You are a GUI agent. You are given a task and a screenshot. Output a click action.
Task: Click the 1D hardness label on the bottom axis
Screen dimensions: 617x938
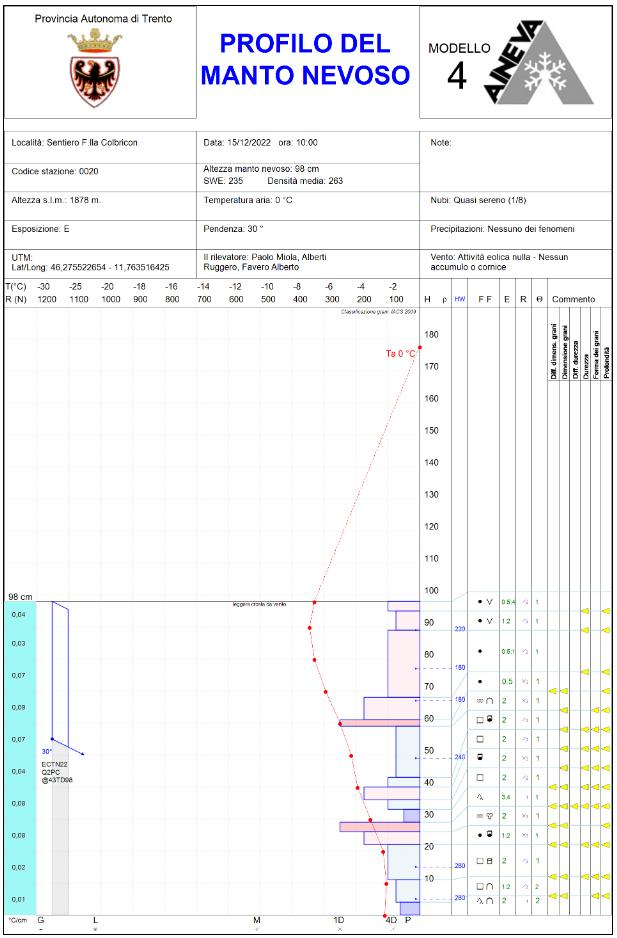(x=339, y=920)
